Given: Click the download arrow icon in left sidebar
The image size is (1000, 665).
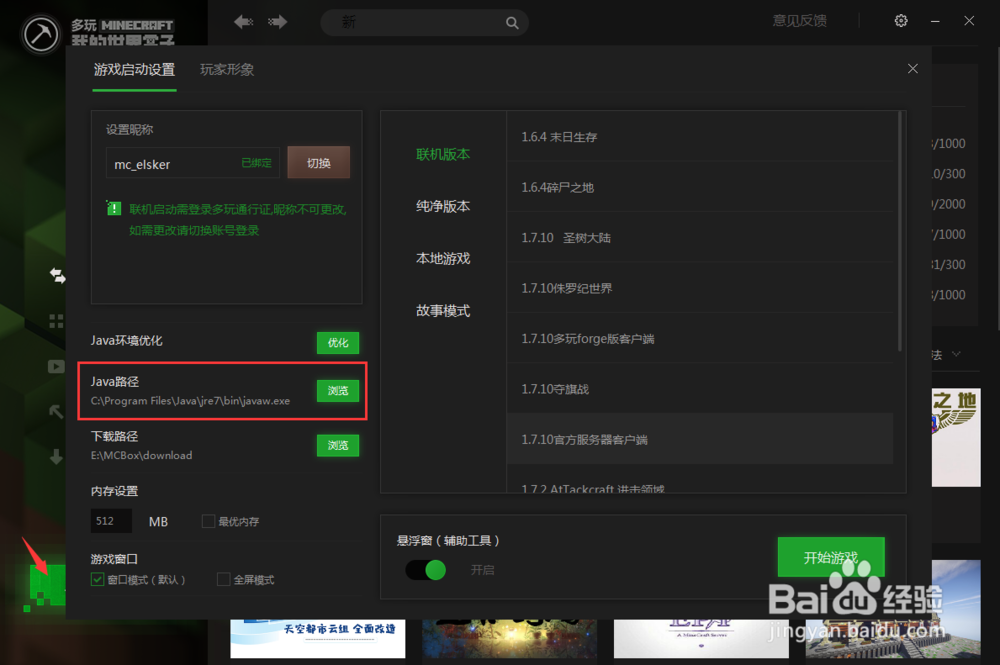Looking at the screenshot, I should click(56, 458).
